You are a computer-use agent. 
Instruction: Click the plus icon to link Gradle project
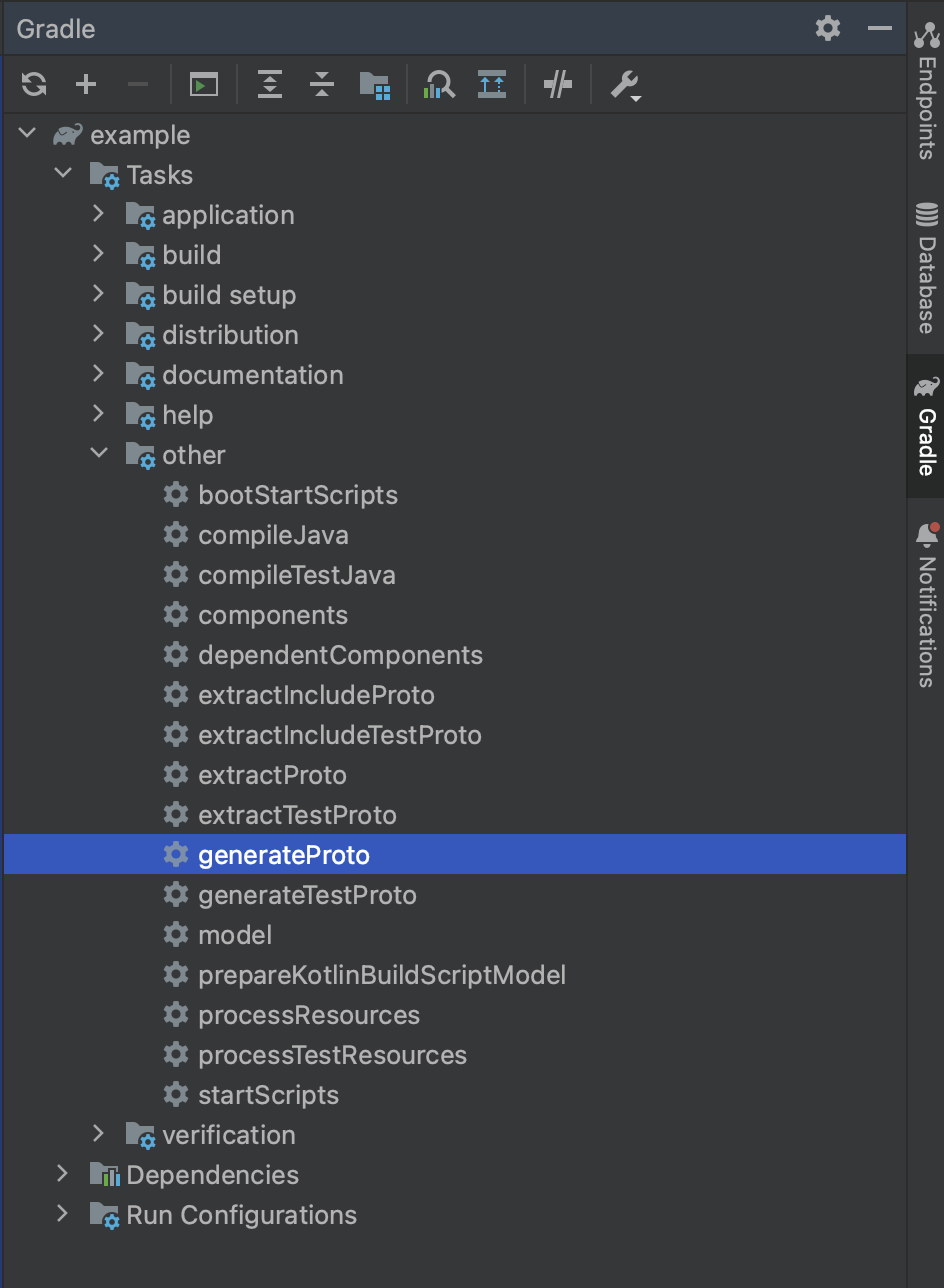86,85
